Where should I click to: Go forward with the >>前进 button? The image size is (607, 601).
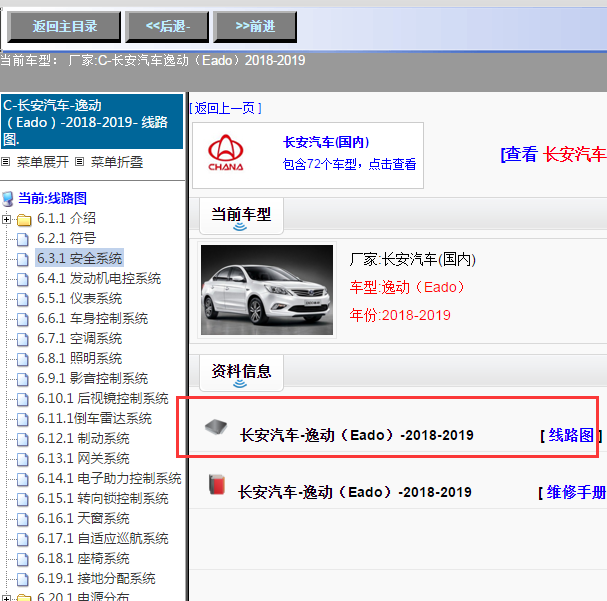255,27
